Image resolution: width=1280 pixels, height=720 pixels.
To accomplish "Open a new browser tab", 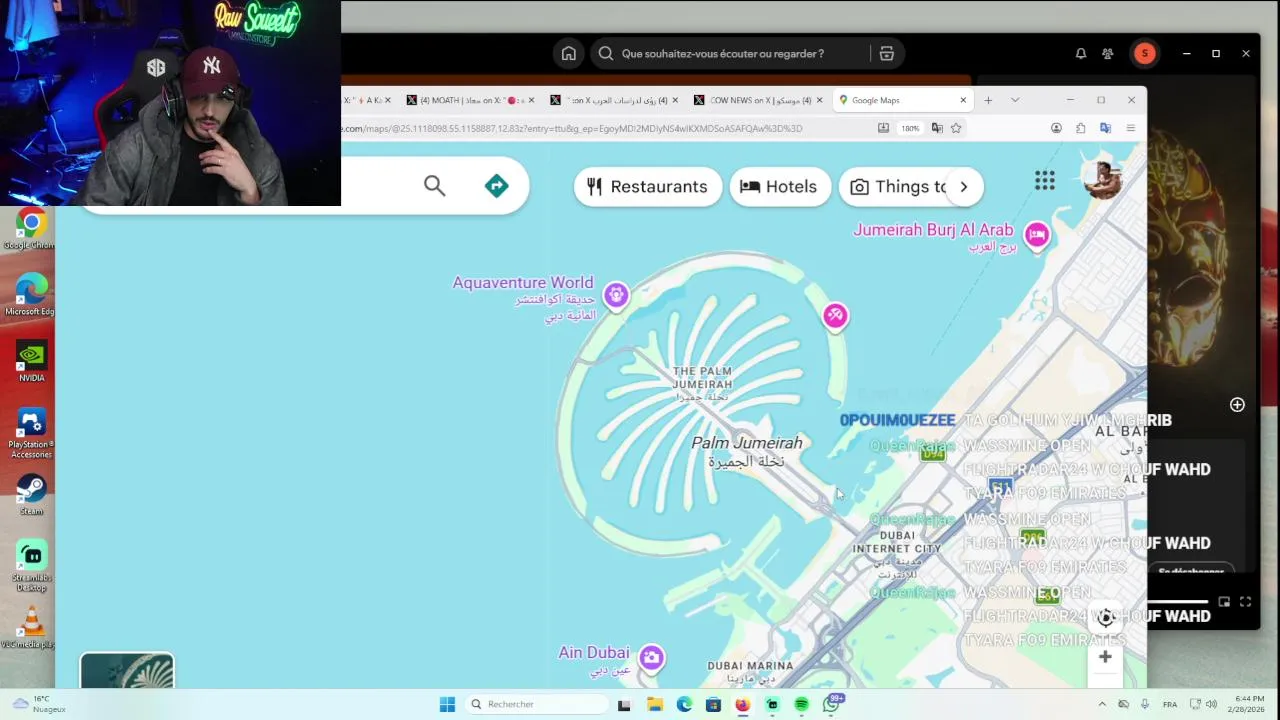I will click(988, 100).
